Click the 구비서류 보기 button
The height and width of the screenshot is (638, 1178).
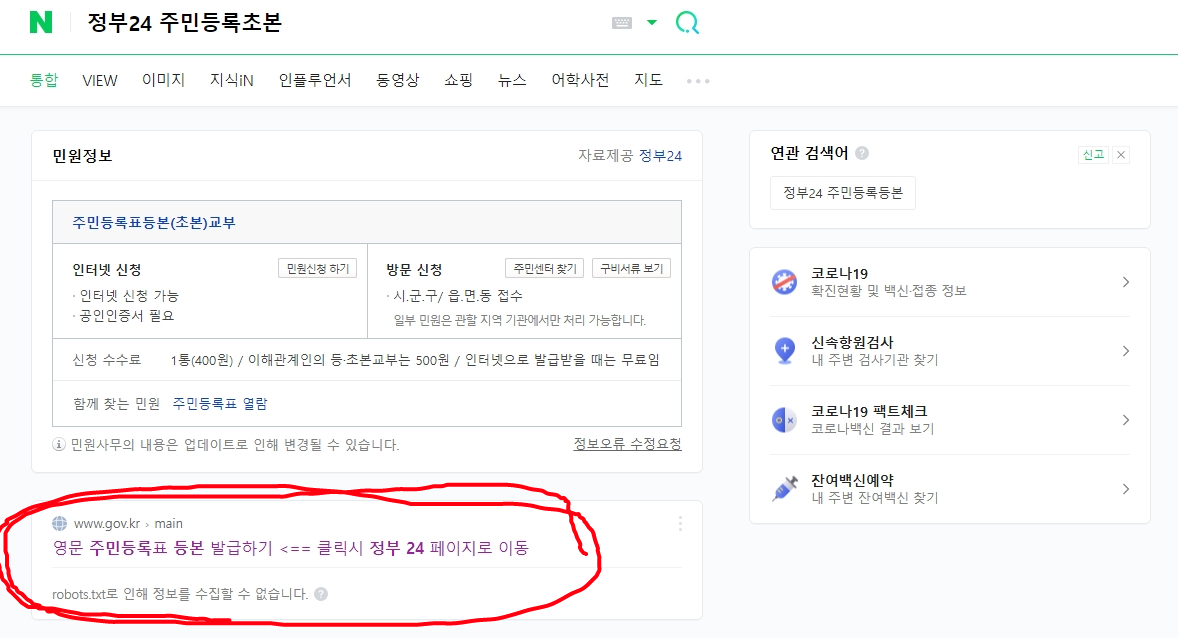pos(632,268)
